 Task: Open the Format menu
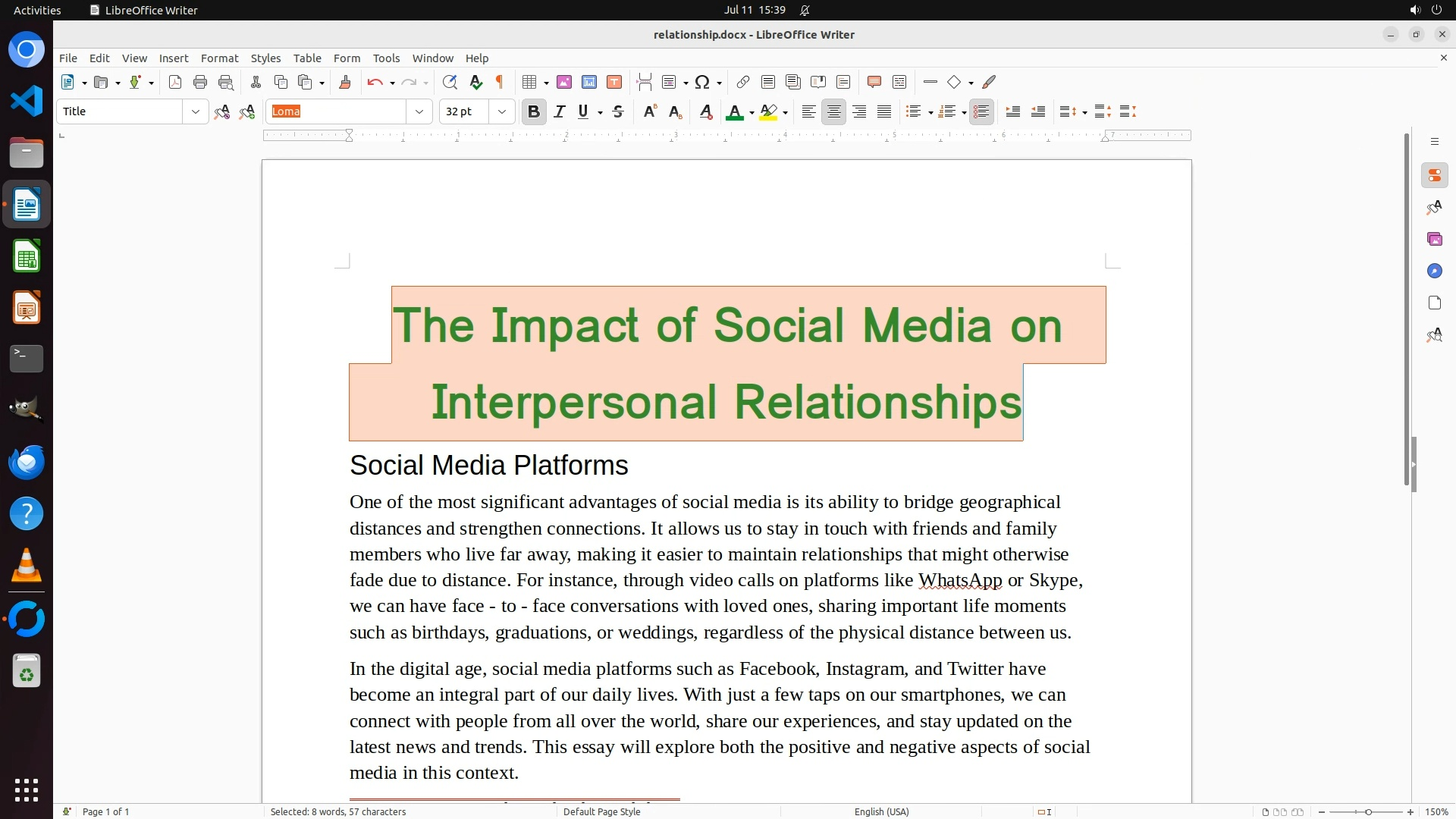[x=219, y=58]
